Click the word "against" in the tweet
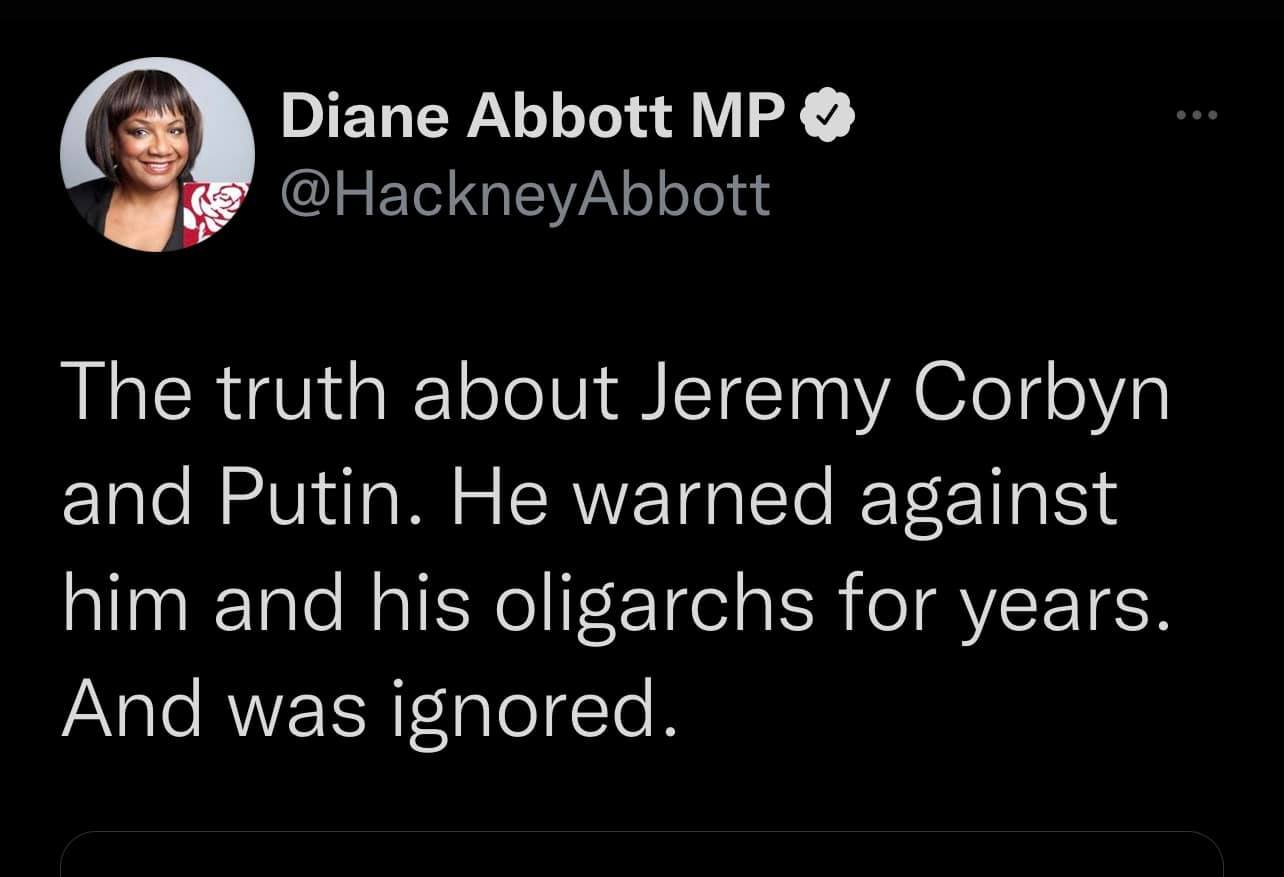Screen dimensions: 1284x877 [988, 500]
